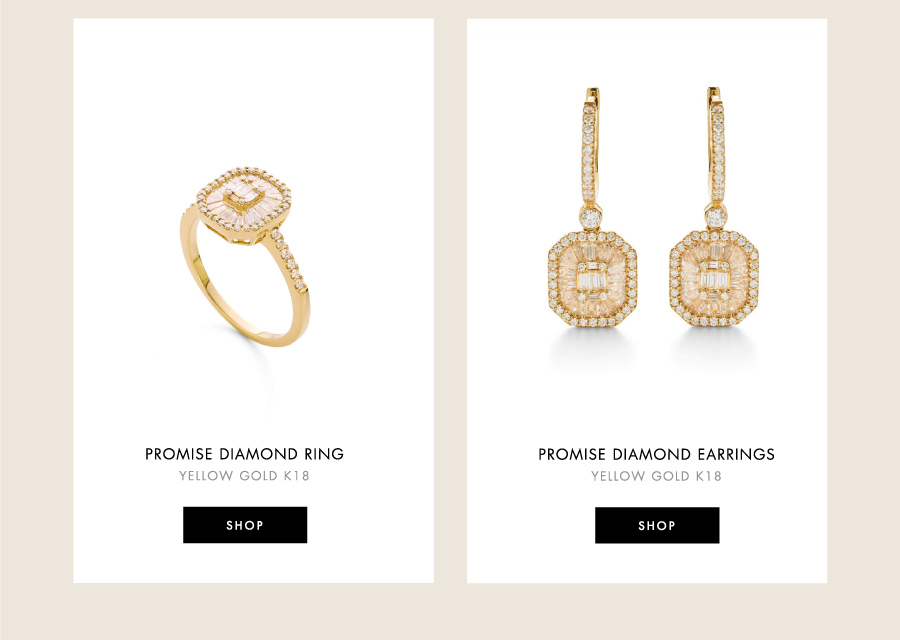Click Yellow Gold K18 text under the earrings
This screenshot has height=640, width=900.
(656, 476)
